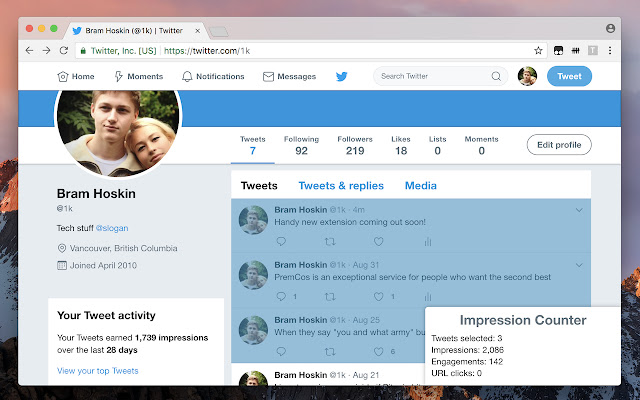The width and height of the screenshot is (640, 400).
Task: Click the search magnifier icon
Action: [496, 76]
